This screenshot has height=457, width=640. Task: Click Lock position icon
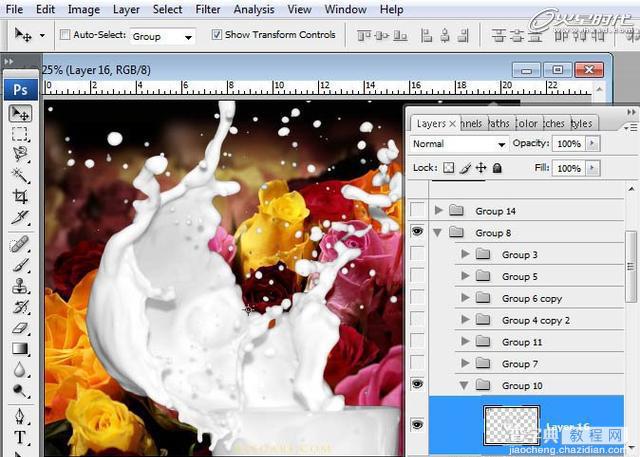point(481,168)
